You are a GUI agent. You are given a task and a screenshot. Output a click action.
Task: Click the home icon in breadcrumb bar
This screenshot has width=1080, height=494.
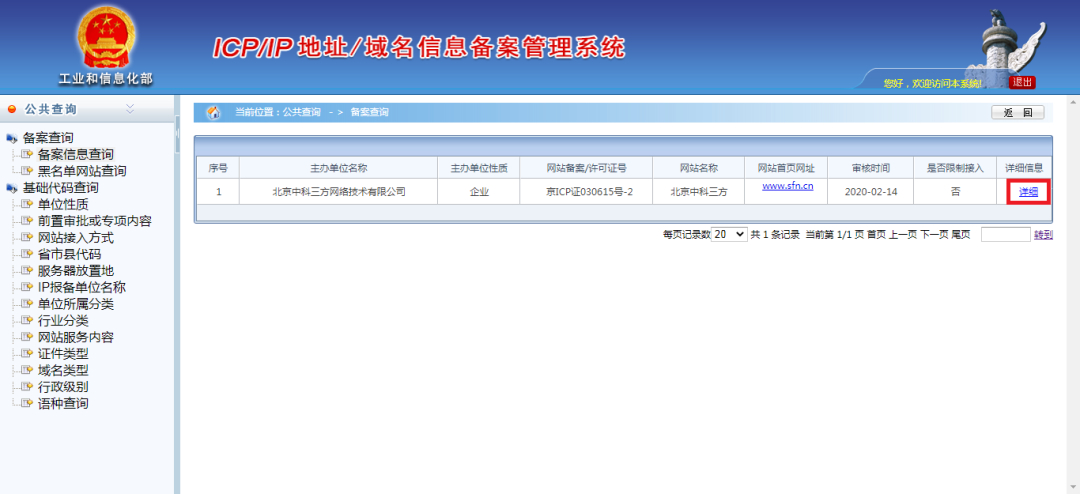[214, 113]
